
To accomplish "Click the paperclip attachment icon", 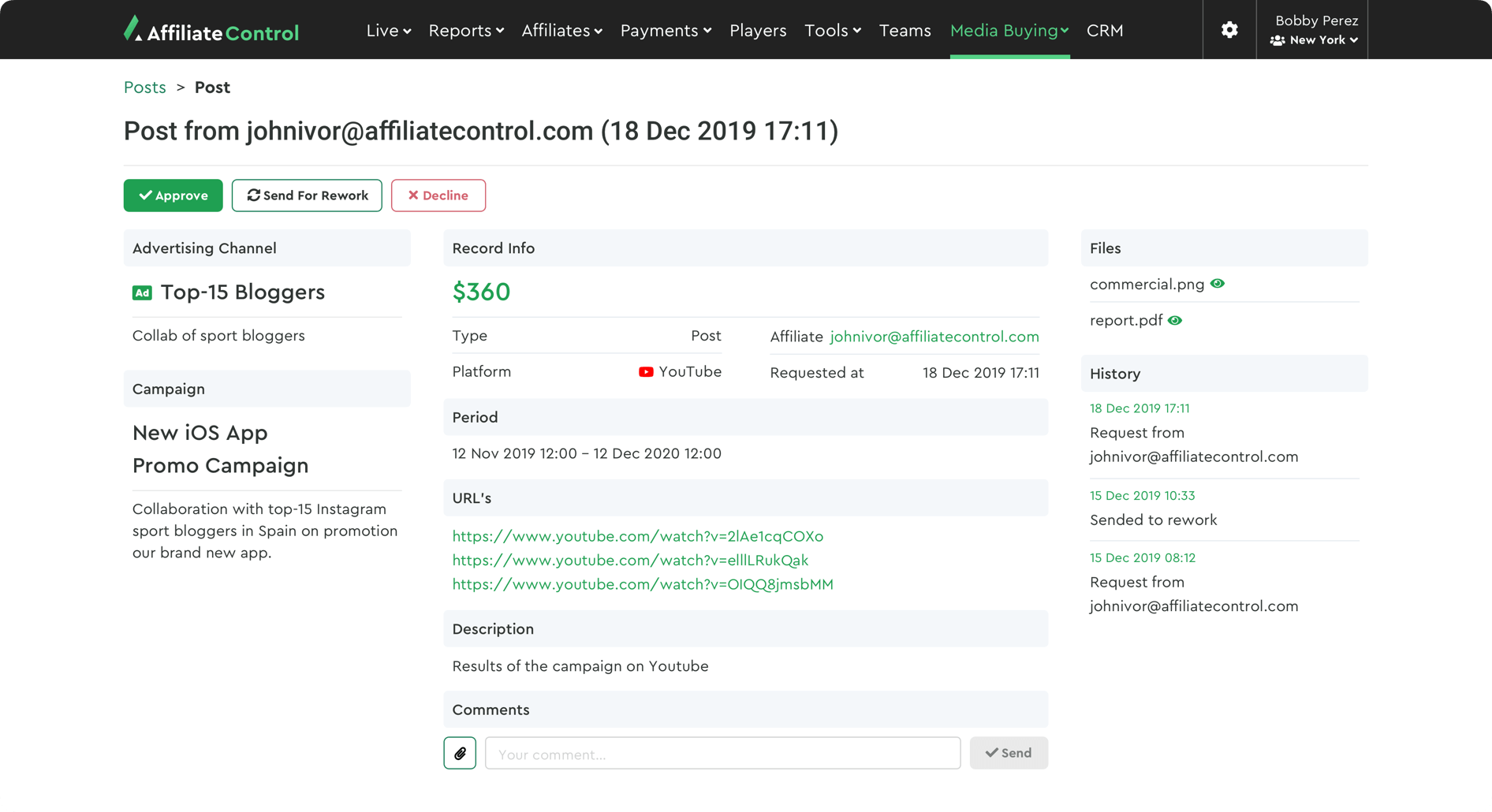I will [x=460, y=754].
